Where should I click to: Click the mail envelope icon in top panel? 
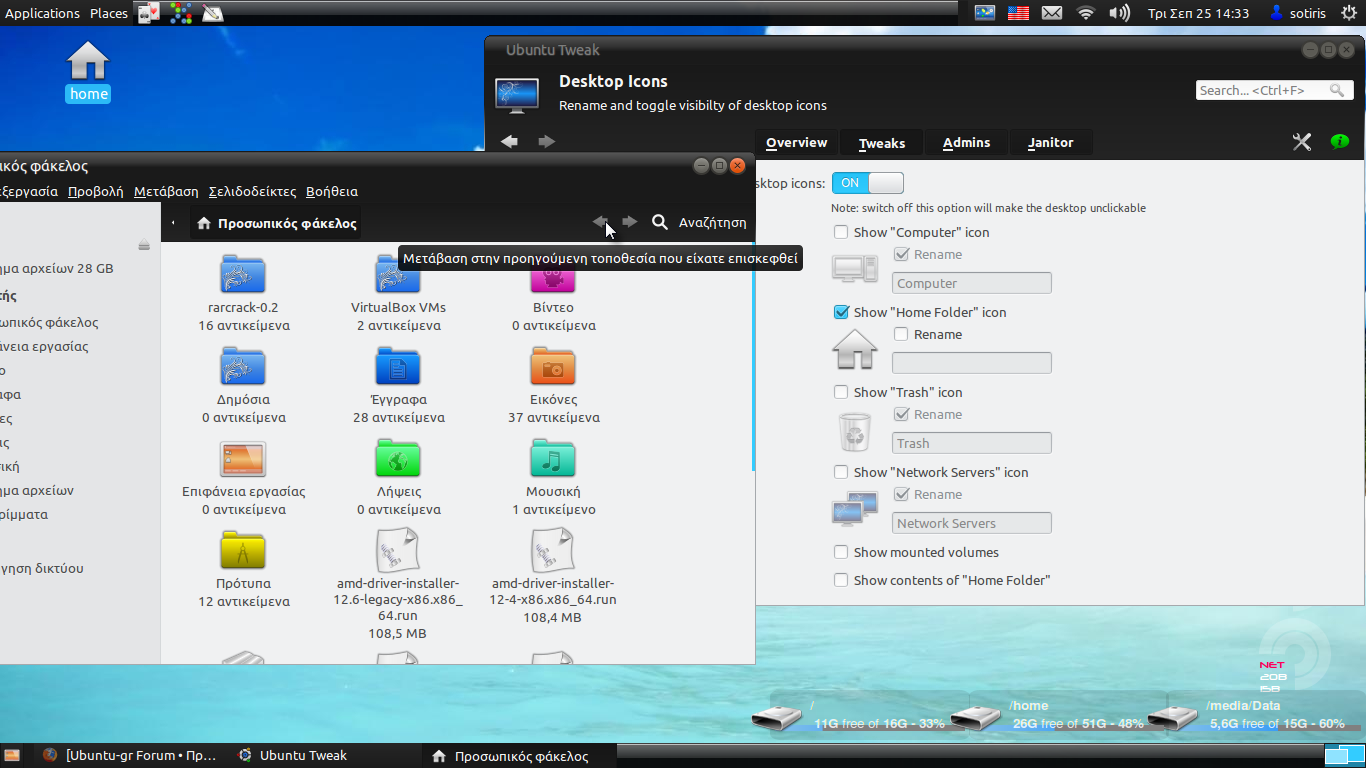coord(1051,13)
